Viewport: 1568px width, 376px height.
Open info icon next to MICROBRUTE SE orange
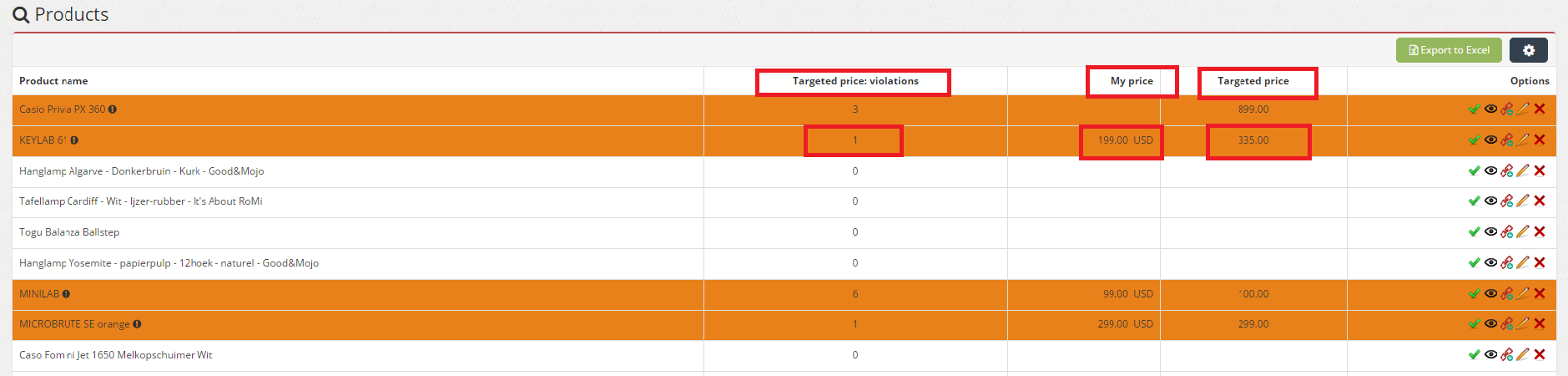click(137, 324)
